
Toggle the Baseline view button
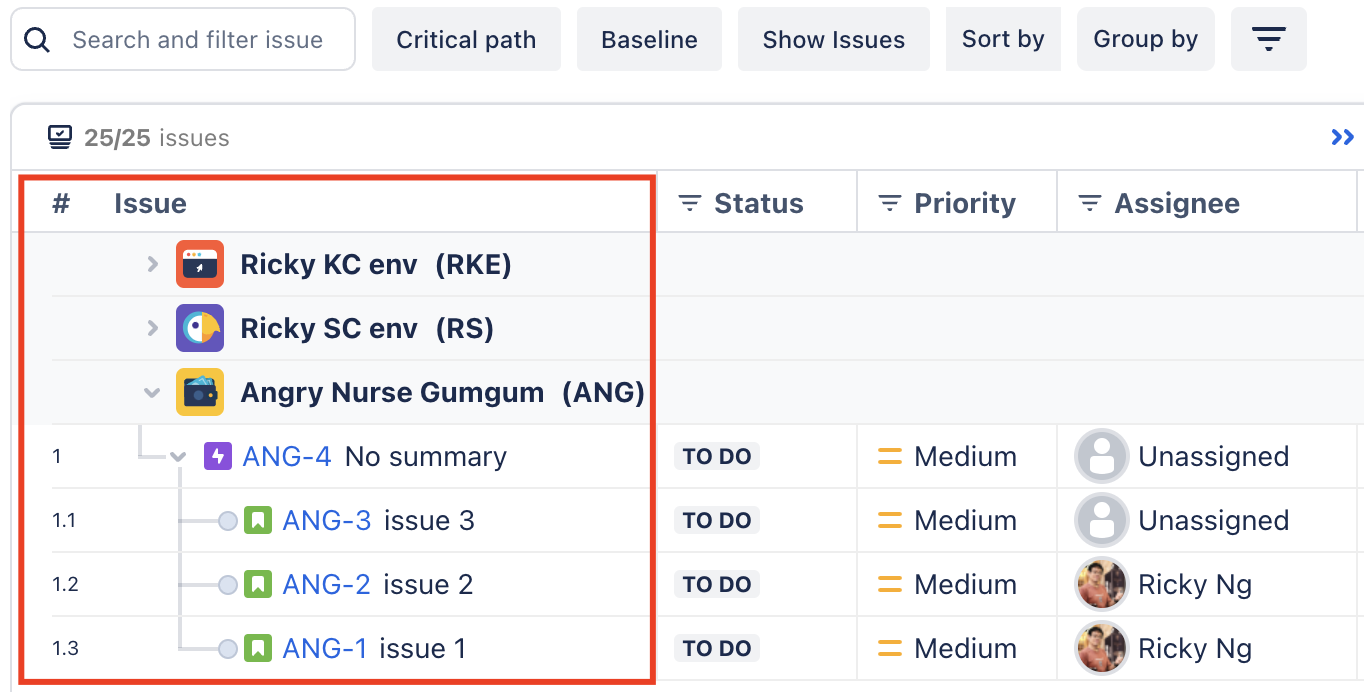point(649,40)
